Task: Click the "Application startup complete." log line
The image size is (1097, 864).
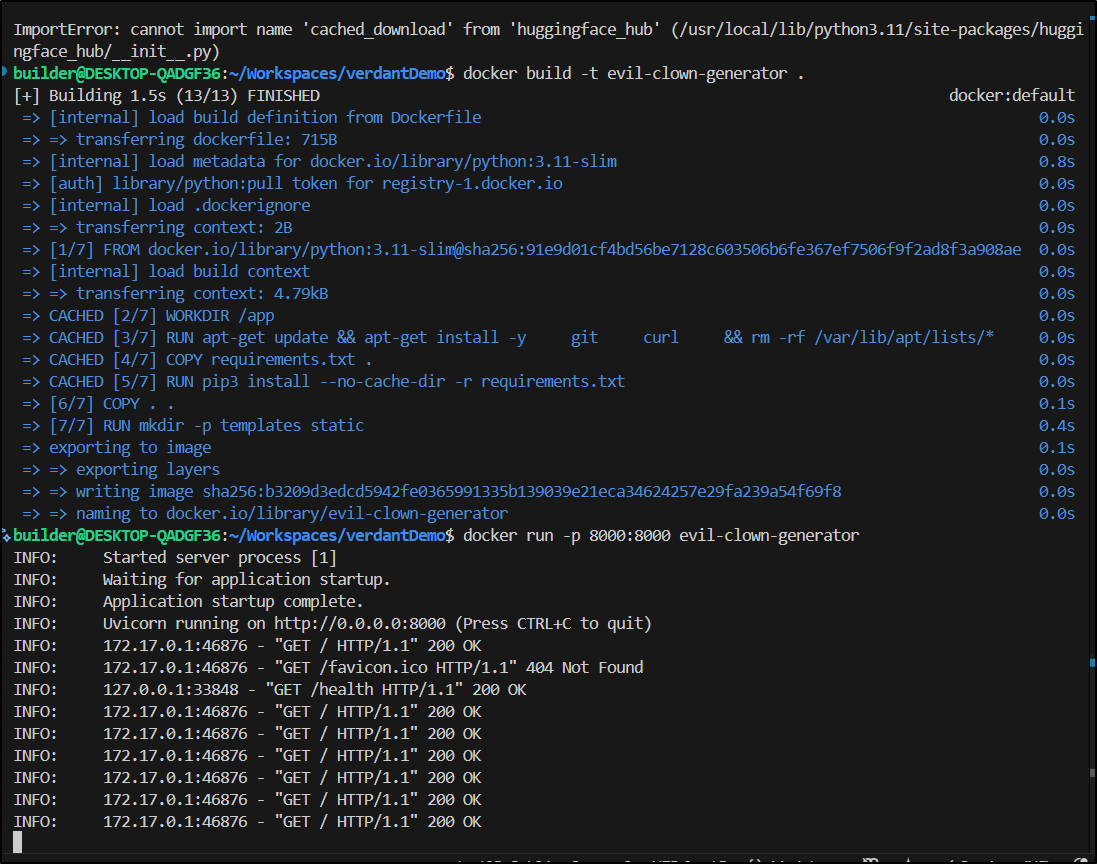Action: [x=232, y=601]
